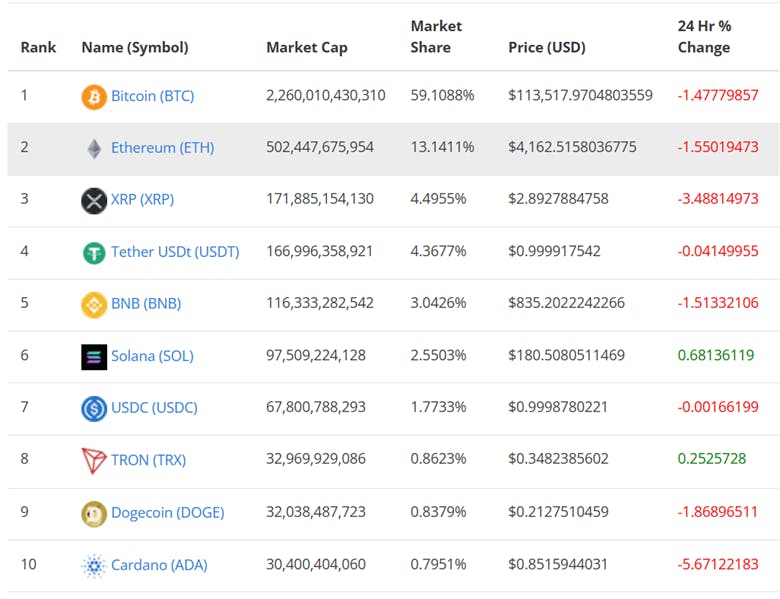
Task: Click XRP price $2.8927884758
Action: tap(558, 199)
